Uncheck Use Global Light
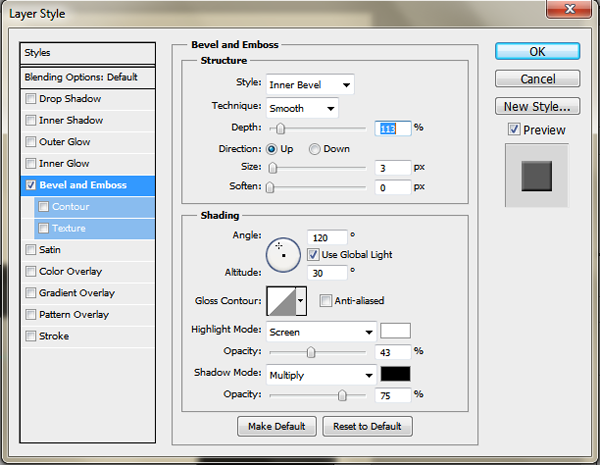This screenshot has width=600, height=465. [x=313, y=255]
